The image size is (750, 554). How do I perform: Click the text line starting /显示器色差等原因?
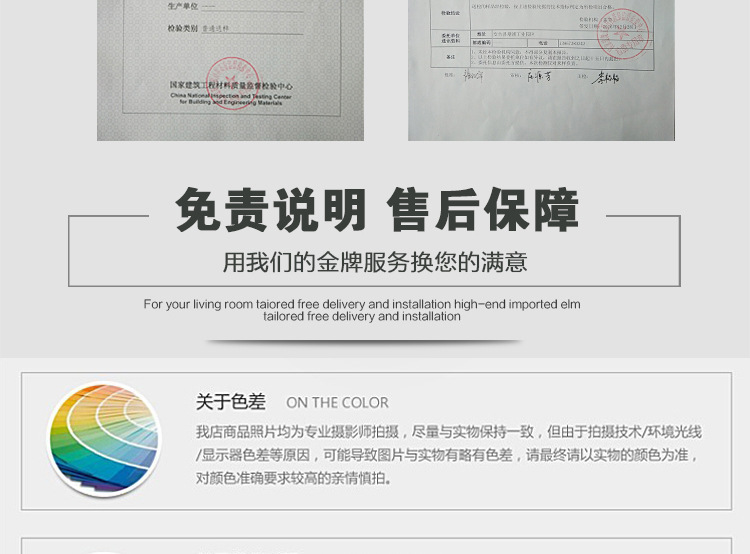(x=446, y=455)
